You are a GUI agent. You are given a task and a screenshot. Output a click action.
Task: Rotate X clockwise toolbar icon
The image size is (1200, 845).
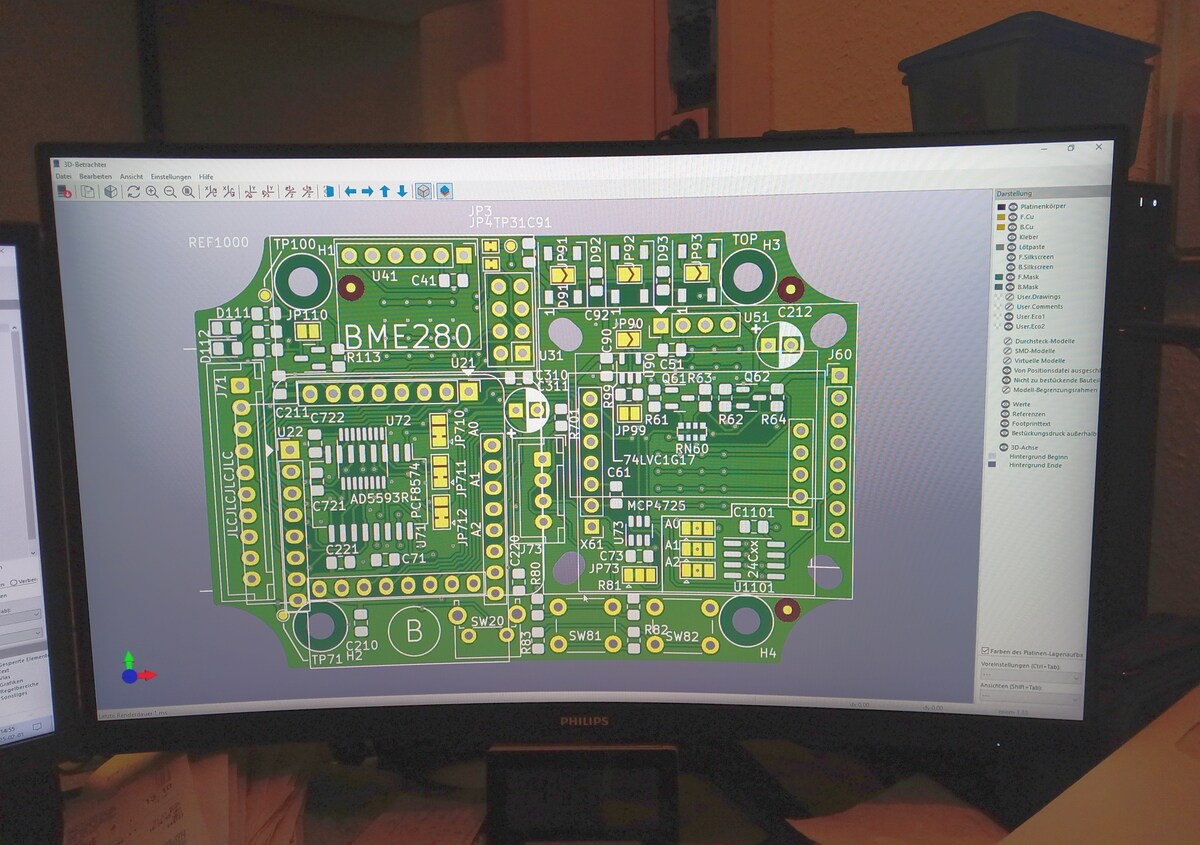click(210, 192)
